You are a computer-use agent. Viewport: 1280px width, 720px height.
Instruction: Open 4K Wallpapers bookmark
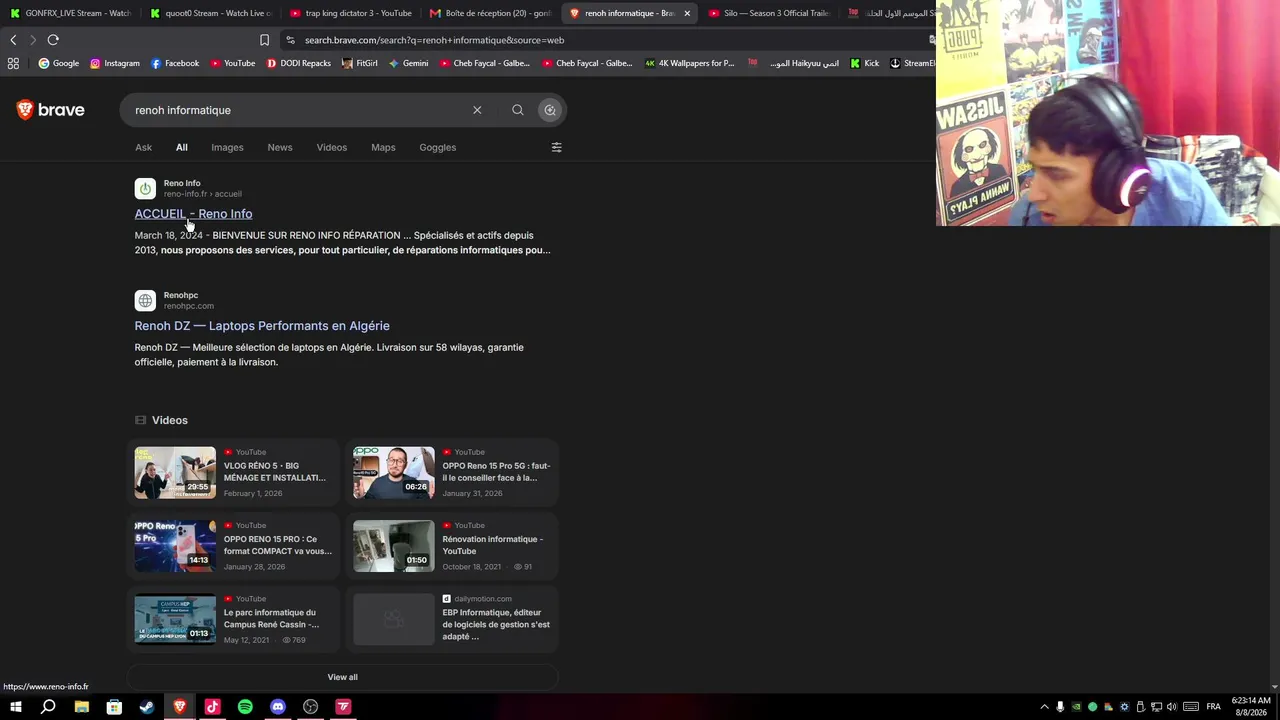[689, 63]
